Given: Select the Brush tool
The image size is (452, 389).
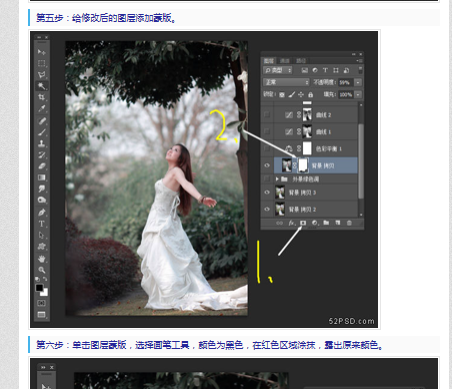Looking at the screenshot, I should point(41,132).
